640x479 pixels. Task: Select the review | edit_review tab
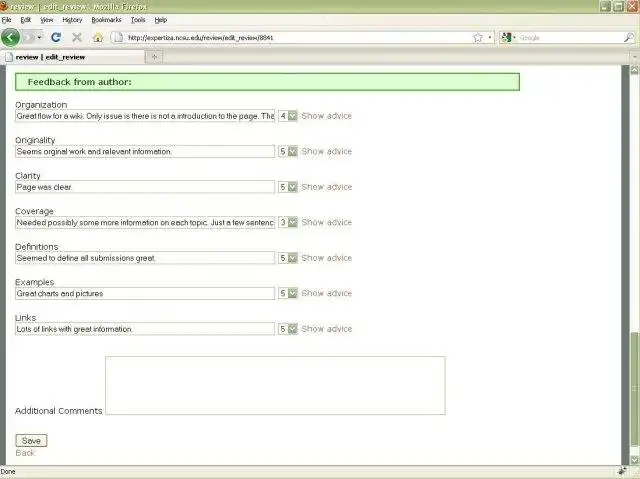click(73, 57)
